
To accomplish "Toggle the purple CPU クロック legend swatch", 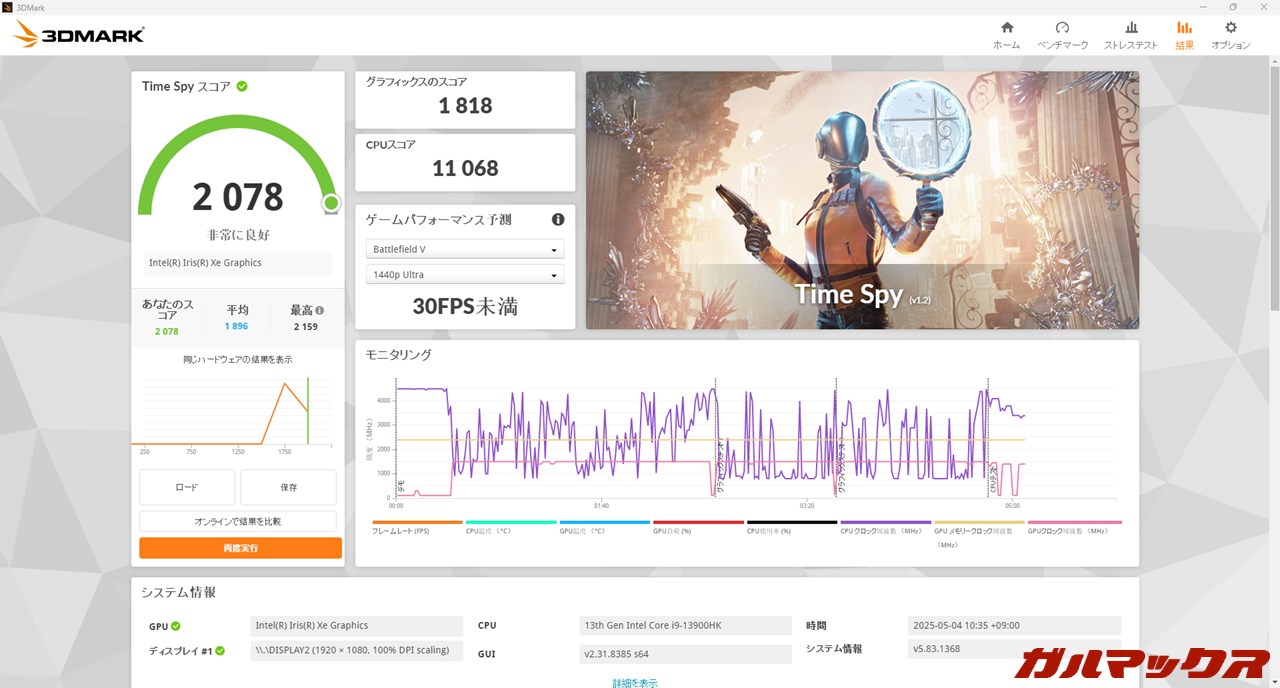I will click(x=885, y=522).
